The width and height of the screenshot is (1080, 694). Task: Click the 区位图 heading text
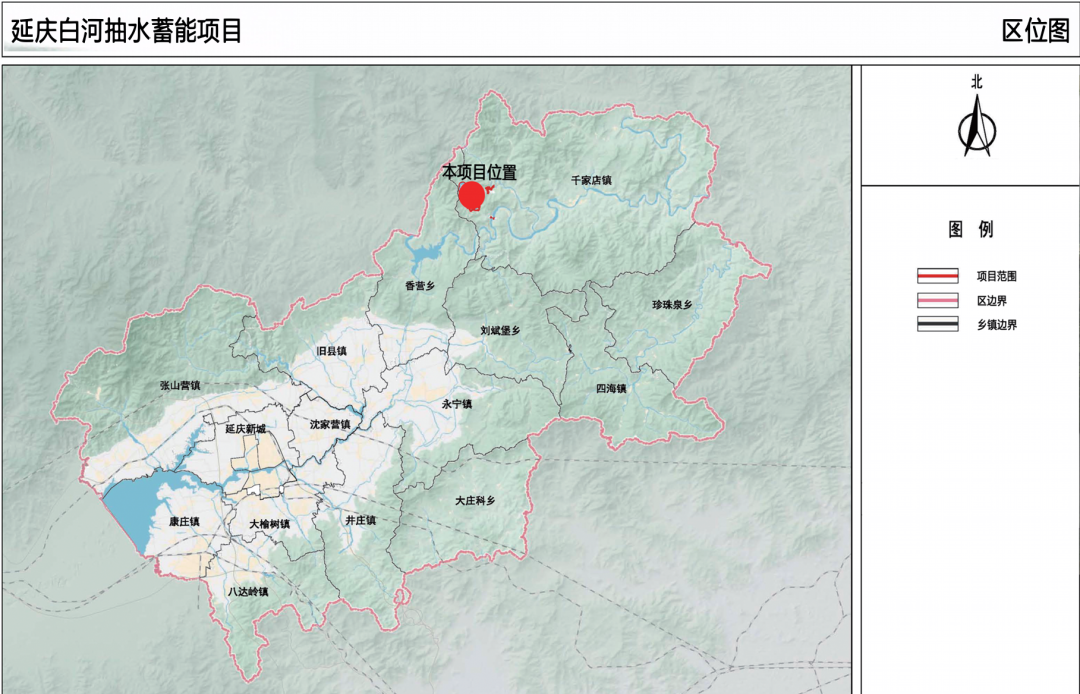1035,30
